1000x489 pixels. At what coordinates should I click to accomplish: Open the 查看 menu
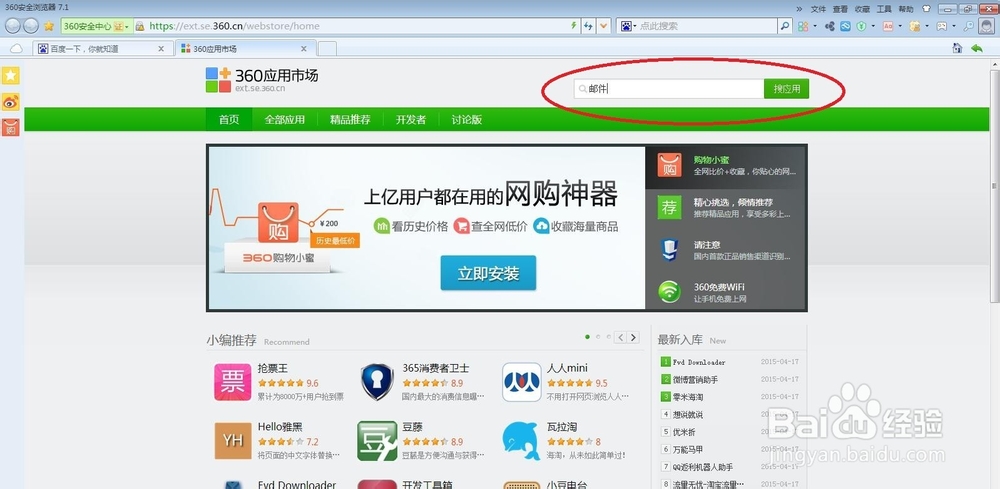840,9
